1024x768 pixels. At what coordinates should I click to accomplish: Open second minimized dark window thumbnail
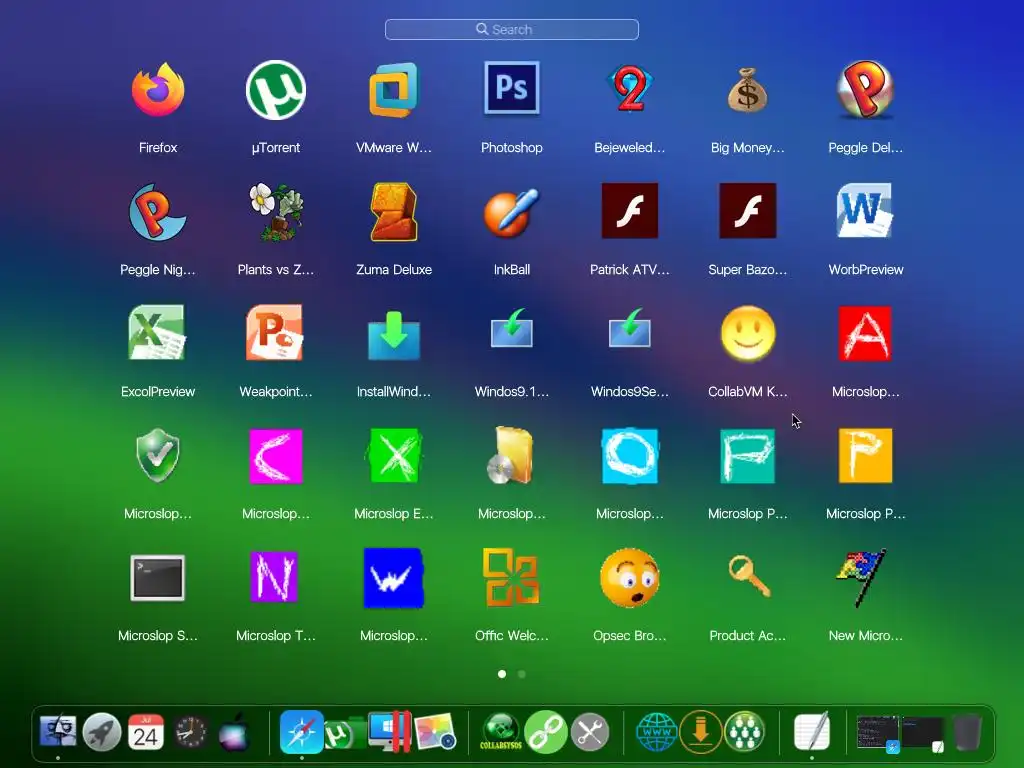[923, 733]
